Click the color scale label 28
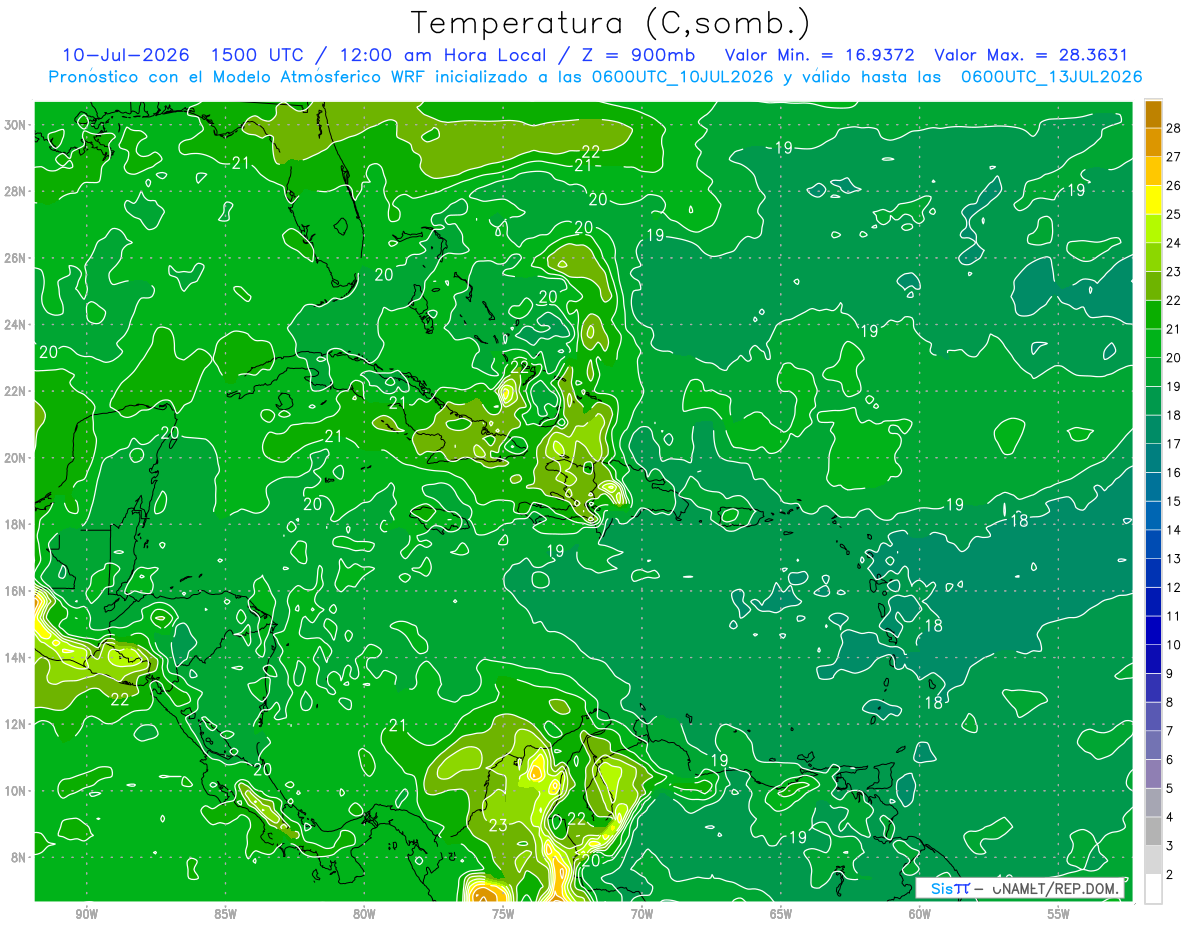 coord(1174,128)
